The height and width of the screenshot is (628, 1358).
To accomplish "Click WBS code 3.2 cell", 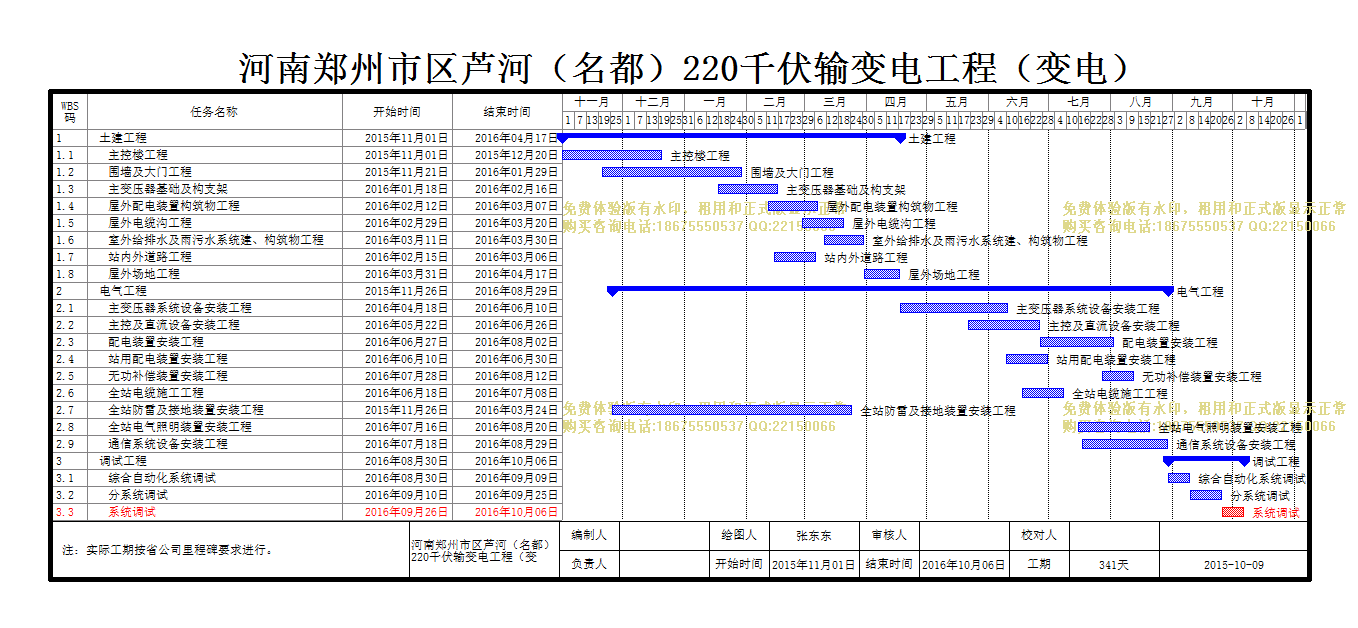I will (x=70, y=495).
